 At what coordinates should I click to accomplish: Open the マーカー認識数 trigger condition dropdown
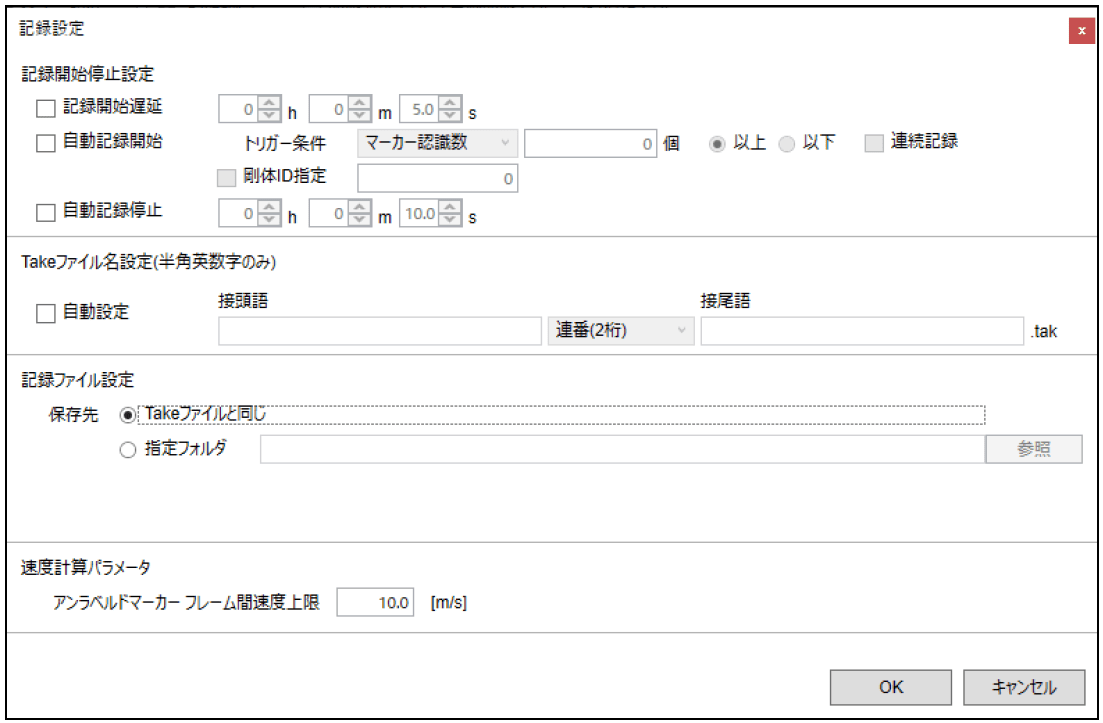[438, 143]
